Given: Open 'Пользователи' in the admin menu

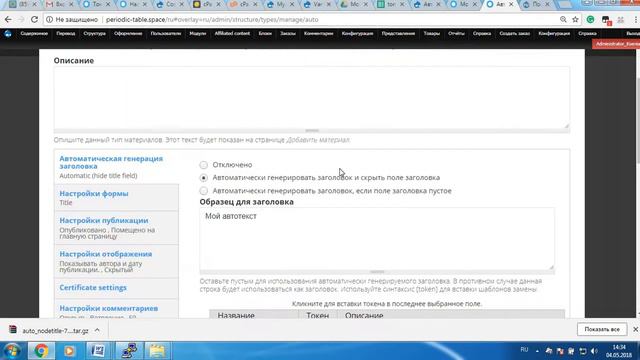Looking at the screenshot, I should 166,33.
